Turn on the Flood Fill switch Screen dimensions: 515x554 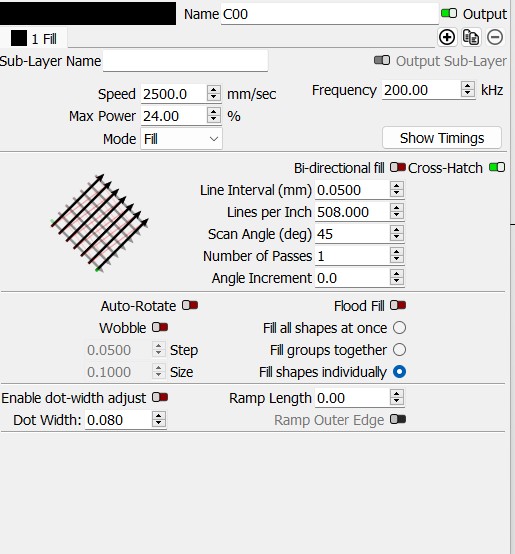(398, 305)
